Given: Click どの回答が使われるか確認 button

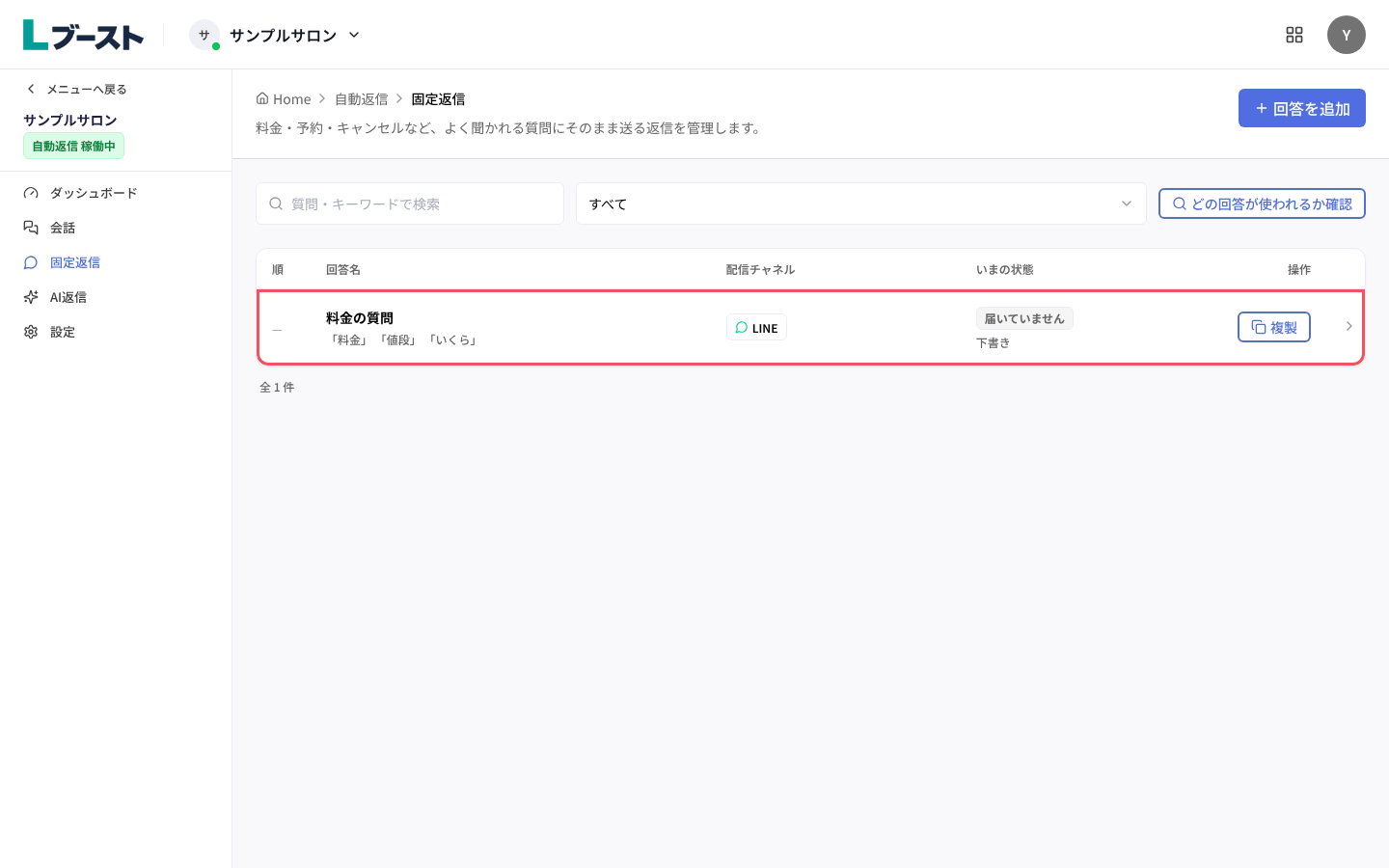Looking at the screenshot, I should point(1262,203).
